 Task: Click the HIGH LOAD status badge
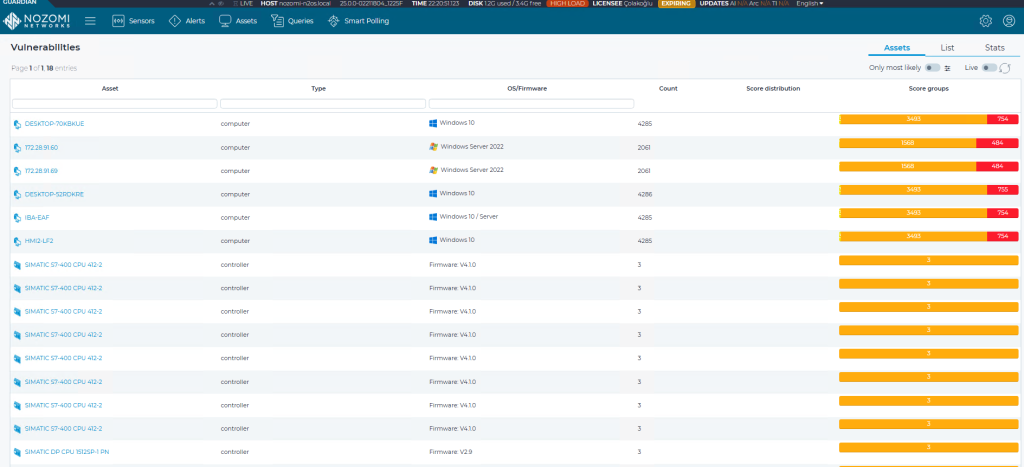(x=567, y=3)
